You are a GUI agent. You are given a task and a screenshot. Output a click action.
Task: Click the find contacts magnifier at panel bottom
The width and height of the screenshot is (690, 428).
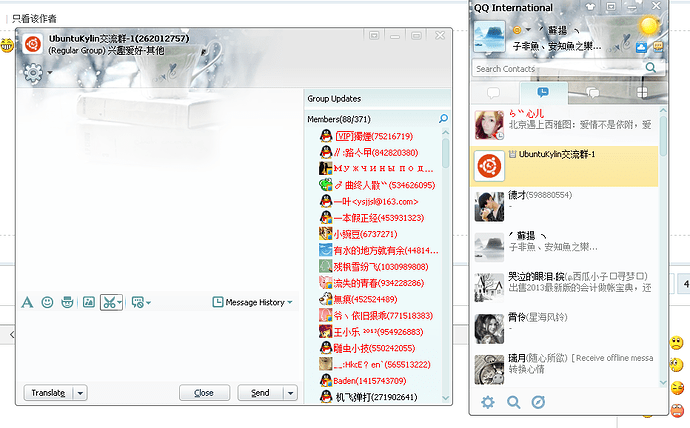513,402
